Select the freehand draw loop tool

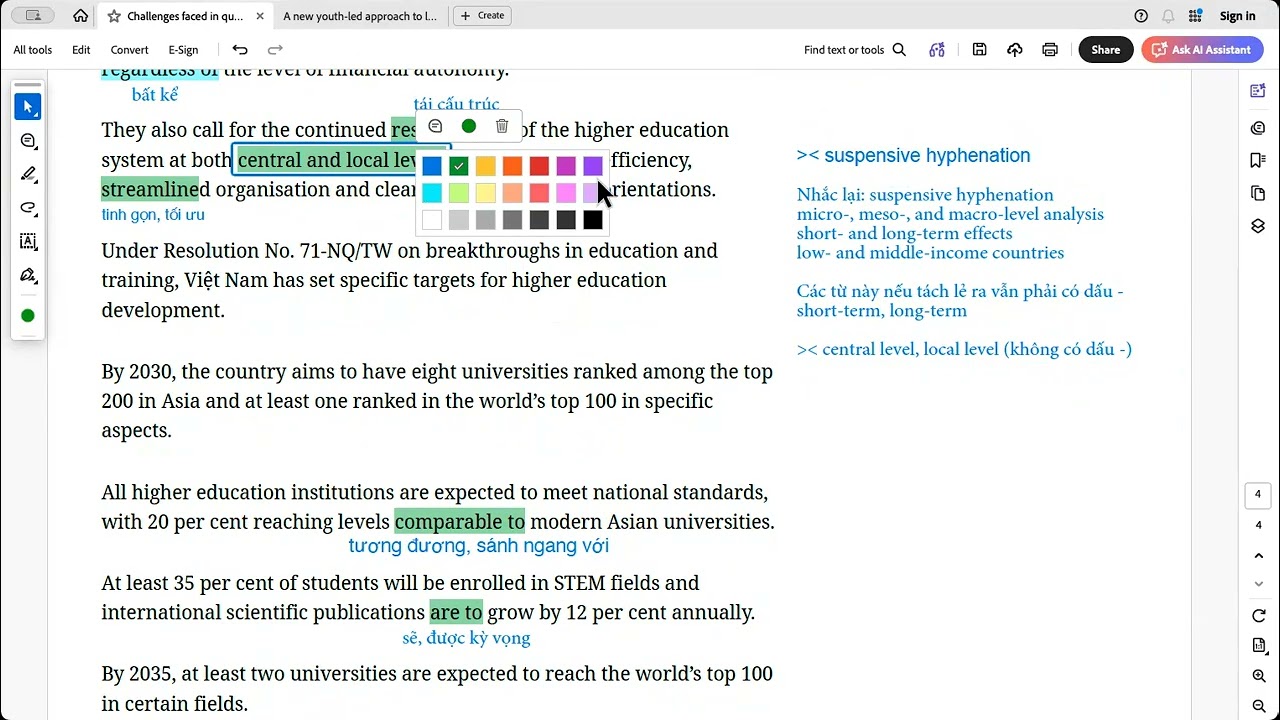pos(28,208)
